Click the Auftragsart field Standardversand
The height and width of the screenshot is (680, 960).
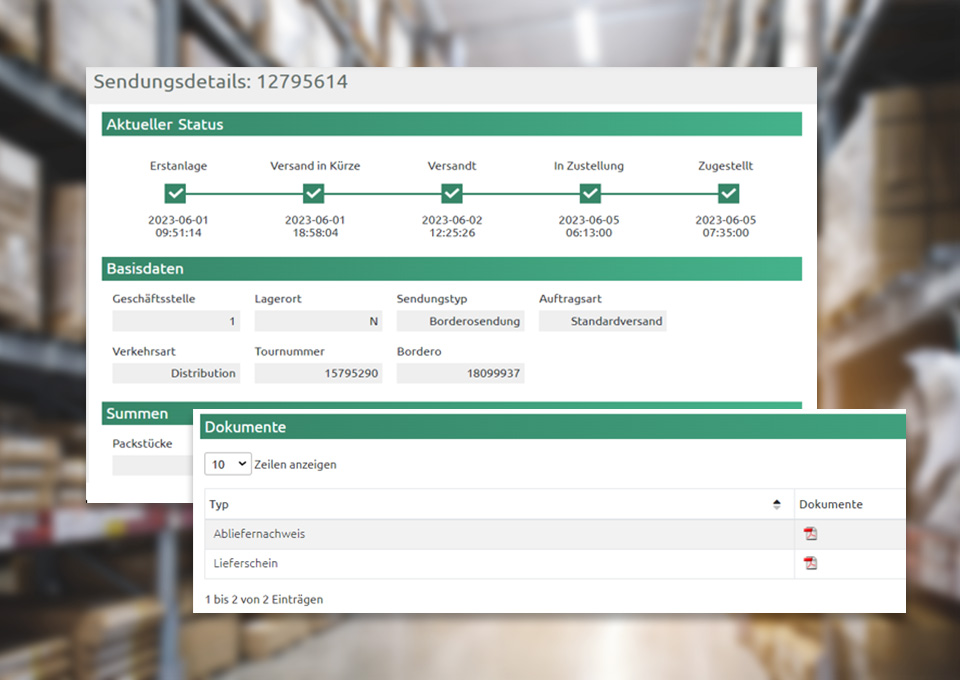click(602, 321)
